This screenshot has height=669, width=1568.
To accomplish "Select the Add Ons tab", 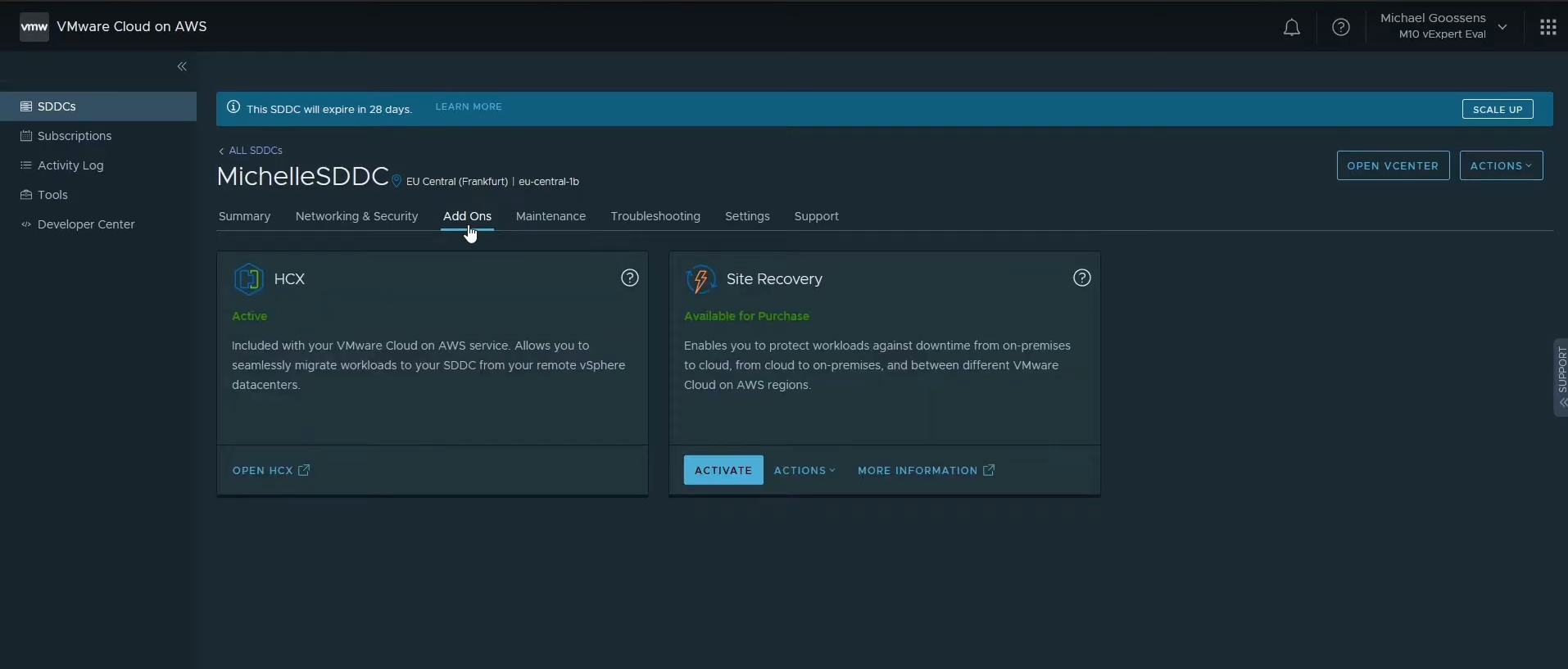I will point(467,216).
